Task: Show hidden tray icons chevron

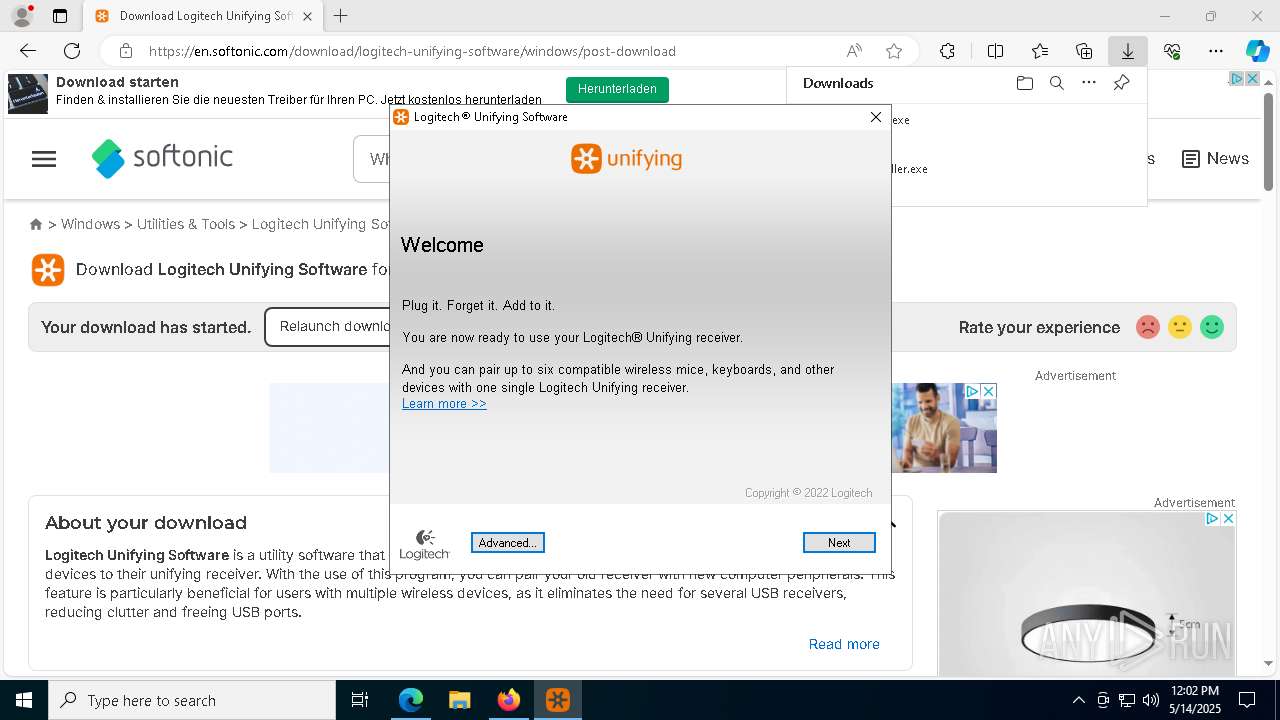Action: 1078,700
